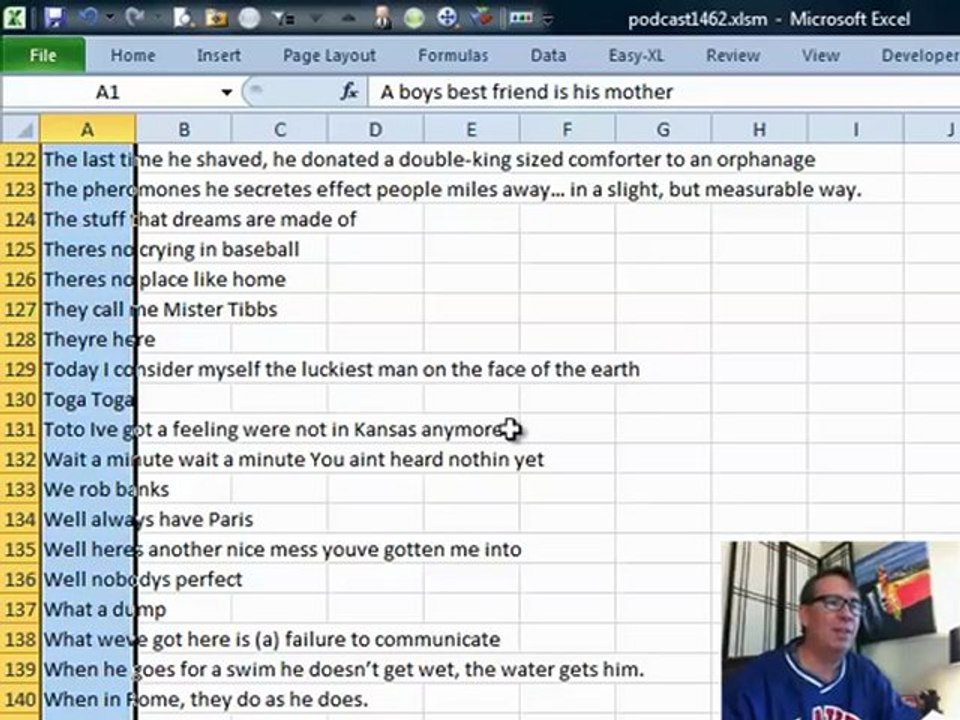Open Customize Quick Access Toolbar dropdown

(548, 21)
